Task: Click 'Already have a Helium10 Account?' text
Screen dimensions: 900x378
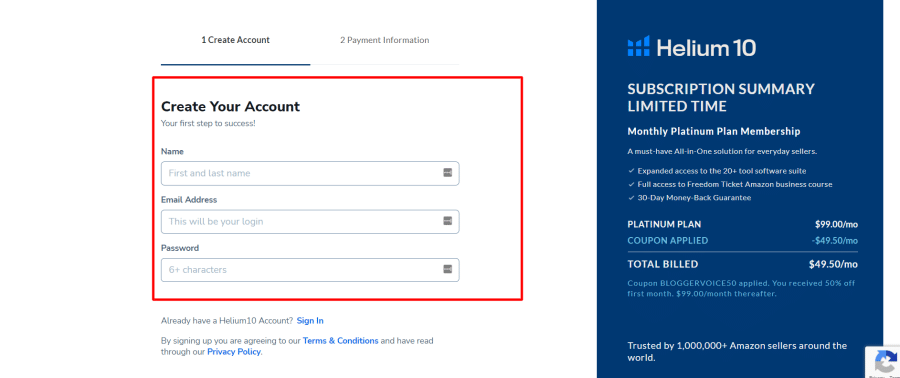Action: [x=227, y=321]
